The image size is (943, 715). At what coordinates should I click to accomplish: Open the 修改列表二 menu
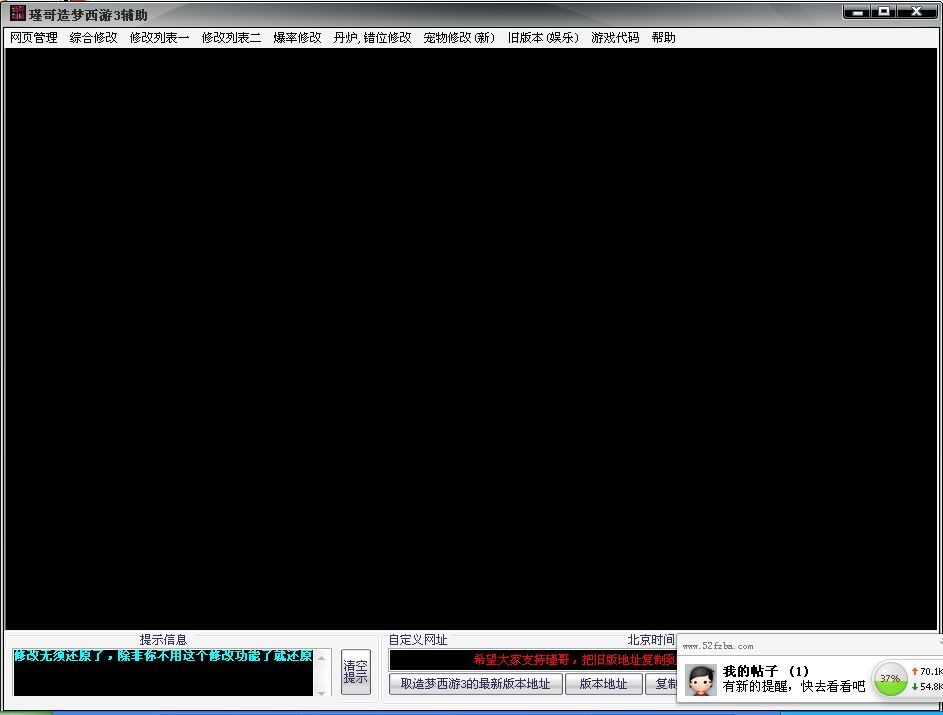(231, 38)
